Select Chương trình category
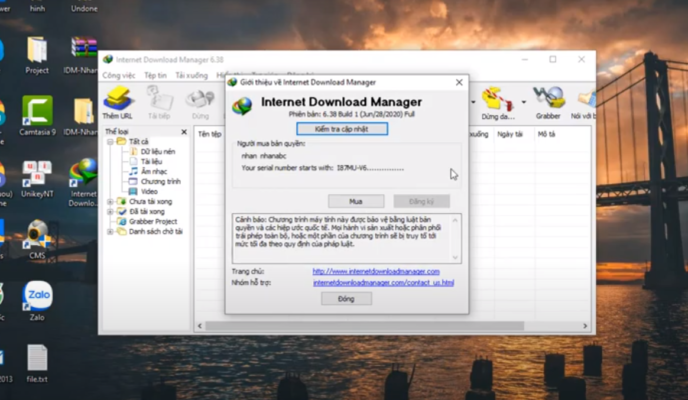The height and width of the screenshot is (400, 688). click(154, 182)
